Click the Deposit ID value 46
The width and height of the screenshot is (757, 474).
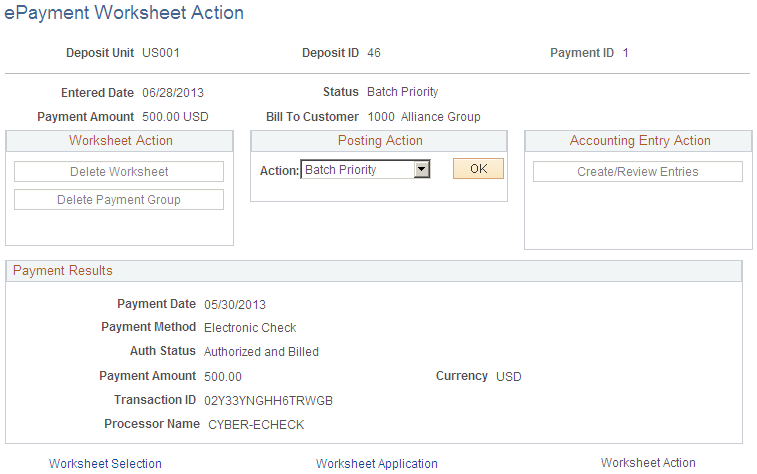(374, 53)
